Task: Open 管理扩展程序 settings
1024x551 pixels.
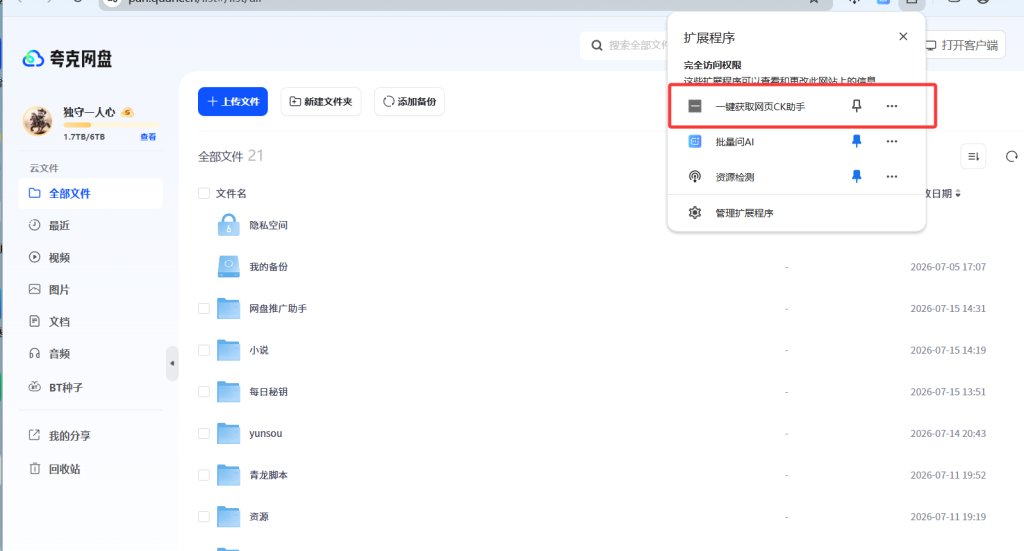Action: [796, 213]
